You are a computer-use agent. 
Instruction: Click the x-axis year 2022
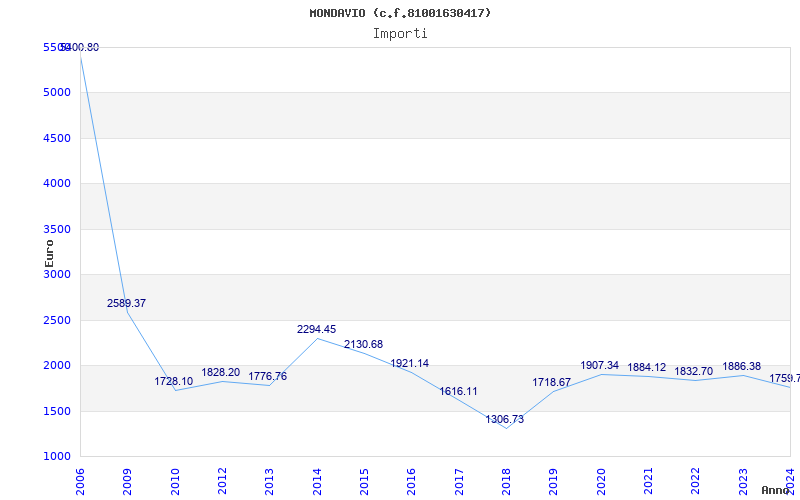tap(696, 482)
